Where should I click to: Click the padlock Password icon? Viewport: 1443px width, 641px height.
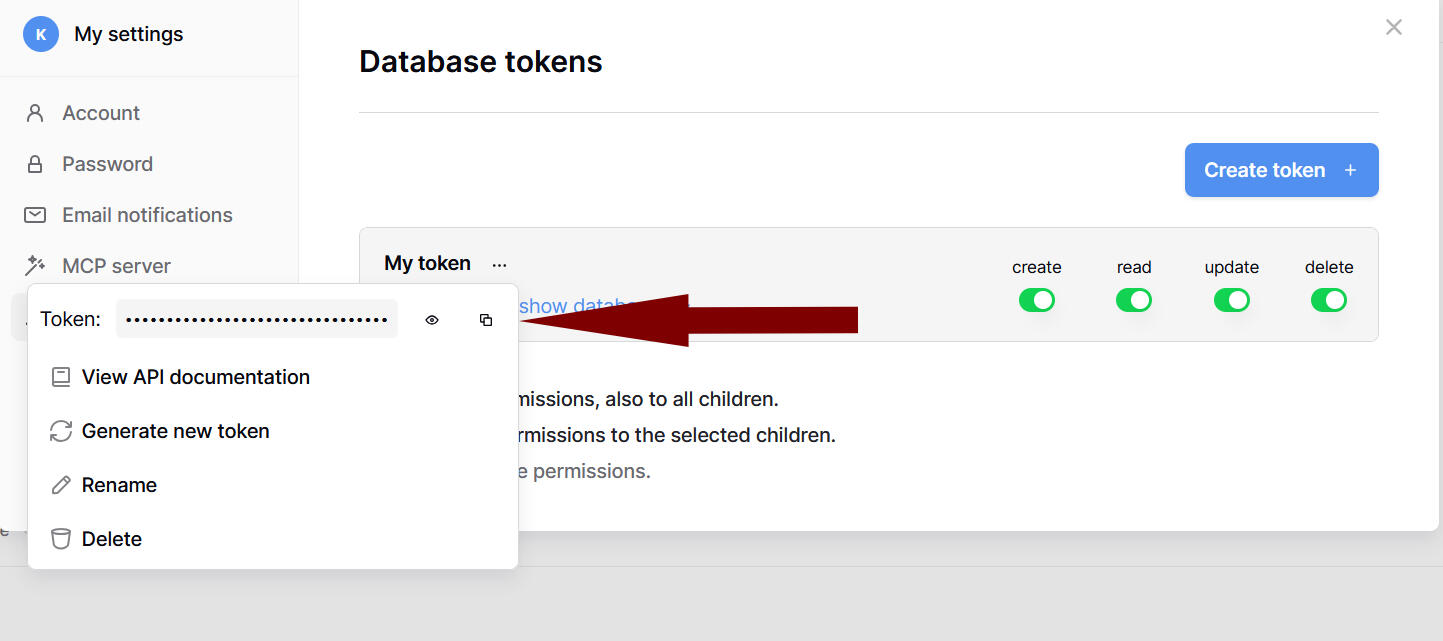pos(35,164)
